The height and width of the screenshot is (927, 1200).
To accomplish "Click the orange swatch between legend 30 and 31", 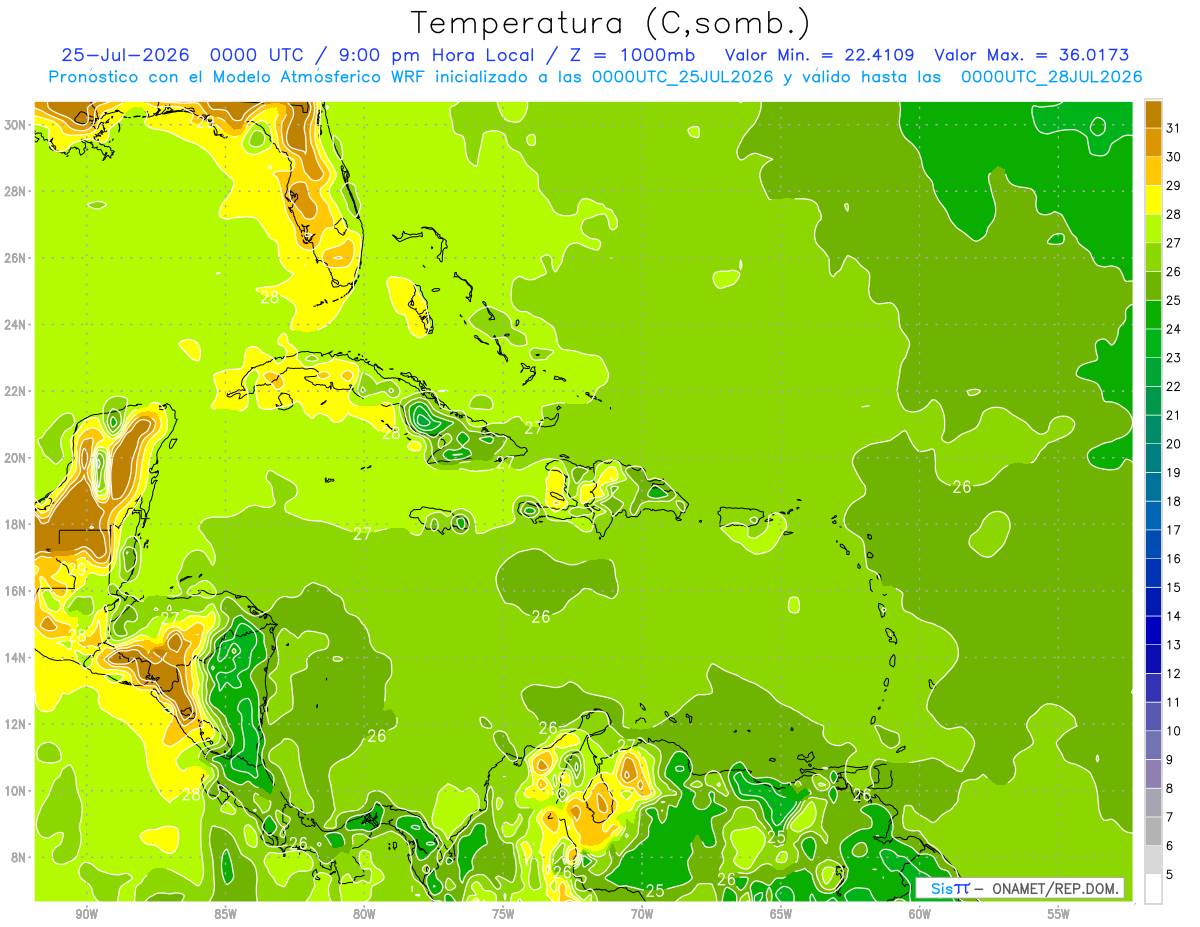I will click(x=1153, y=143).
